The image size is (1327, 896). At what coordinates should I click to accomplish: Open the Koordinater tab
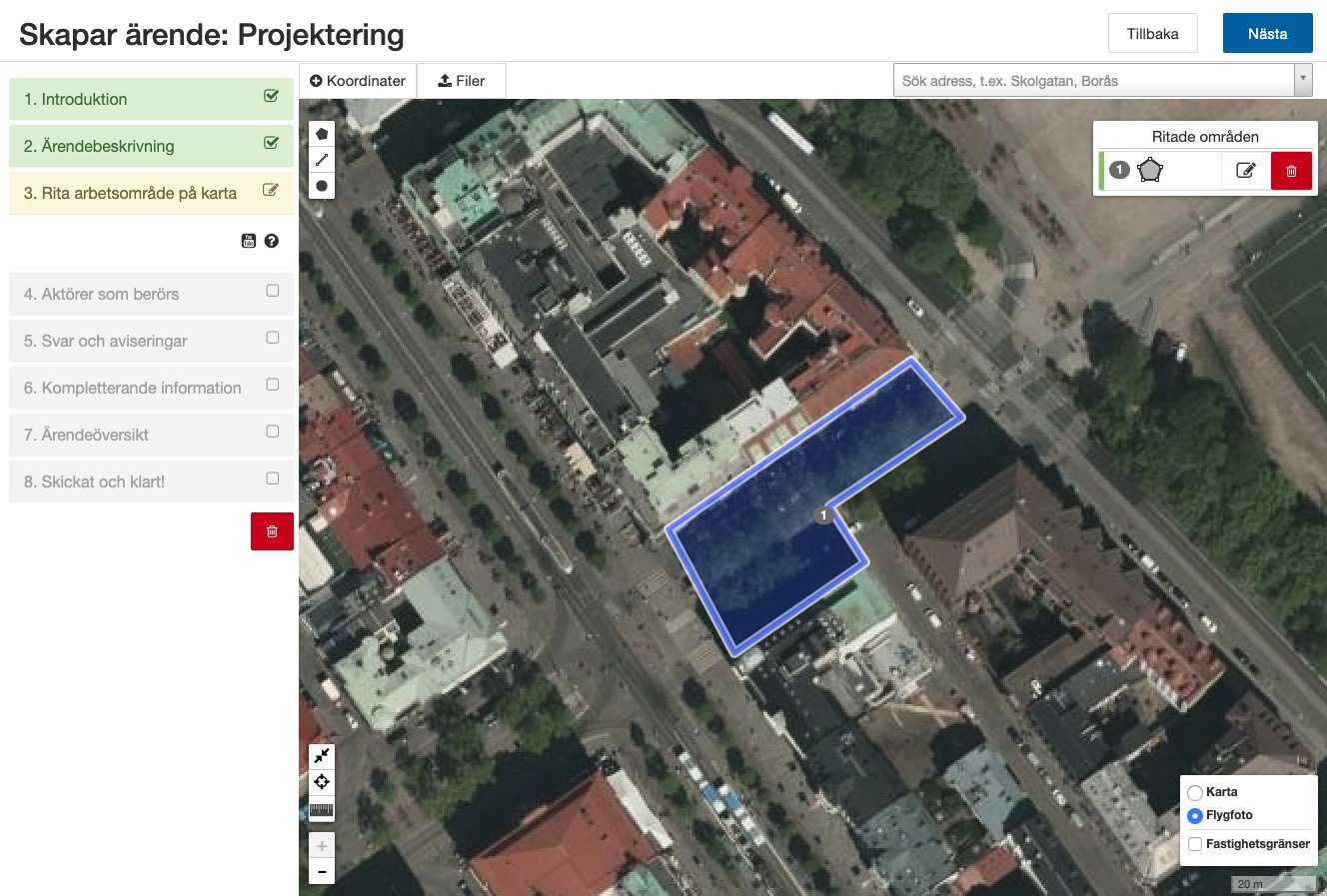(x=358, y=81)
